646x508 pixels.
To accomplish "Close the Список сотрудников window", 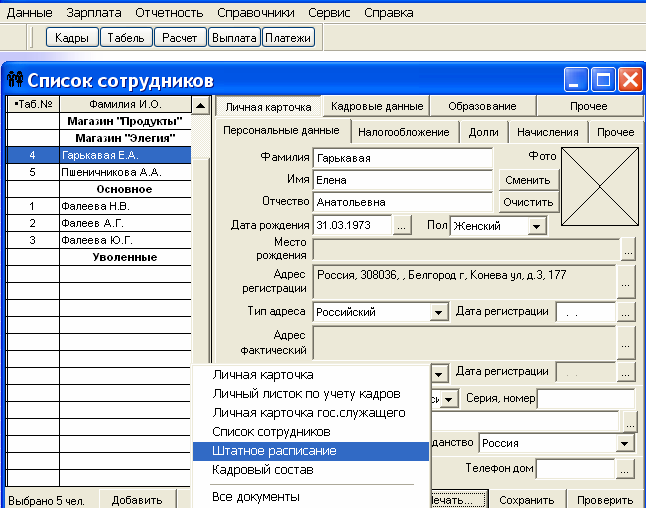I will 630,79.
